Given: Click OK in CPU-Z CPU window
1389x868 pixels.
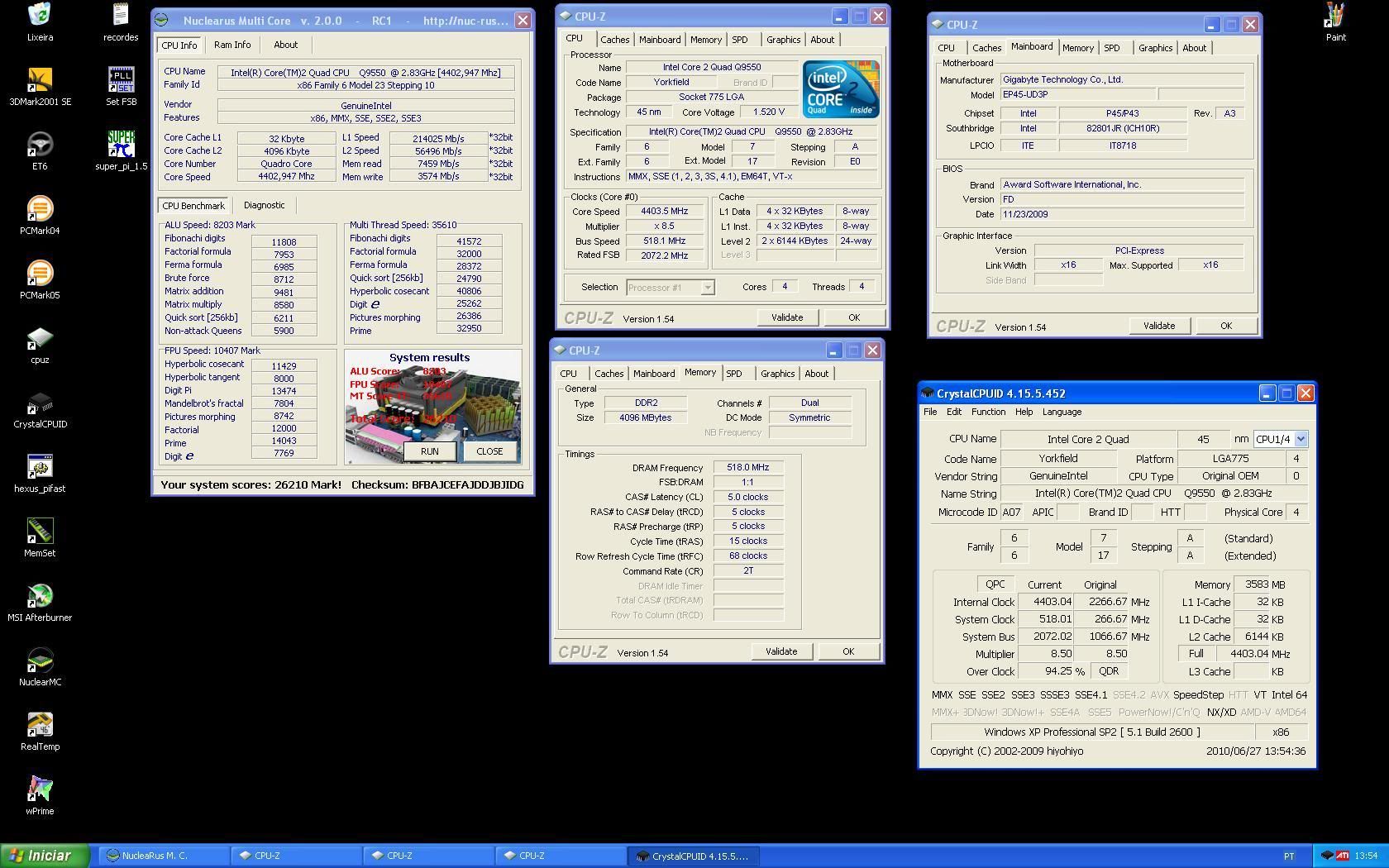Looking at the screenshot, I should tap(854, 317).
